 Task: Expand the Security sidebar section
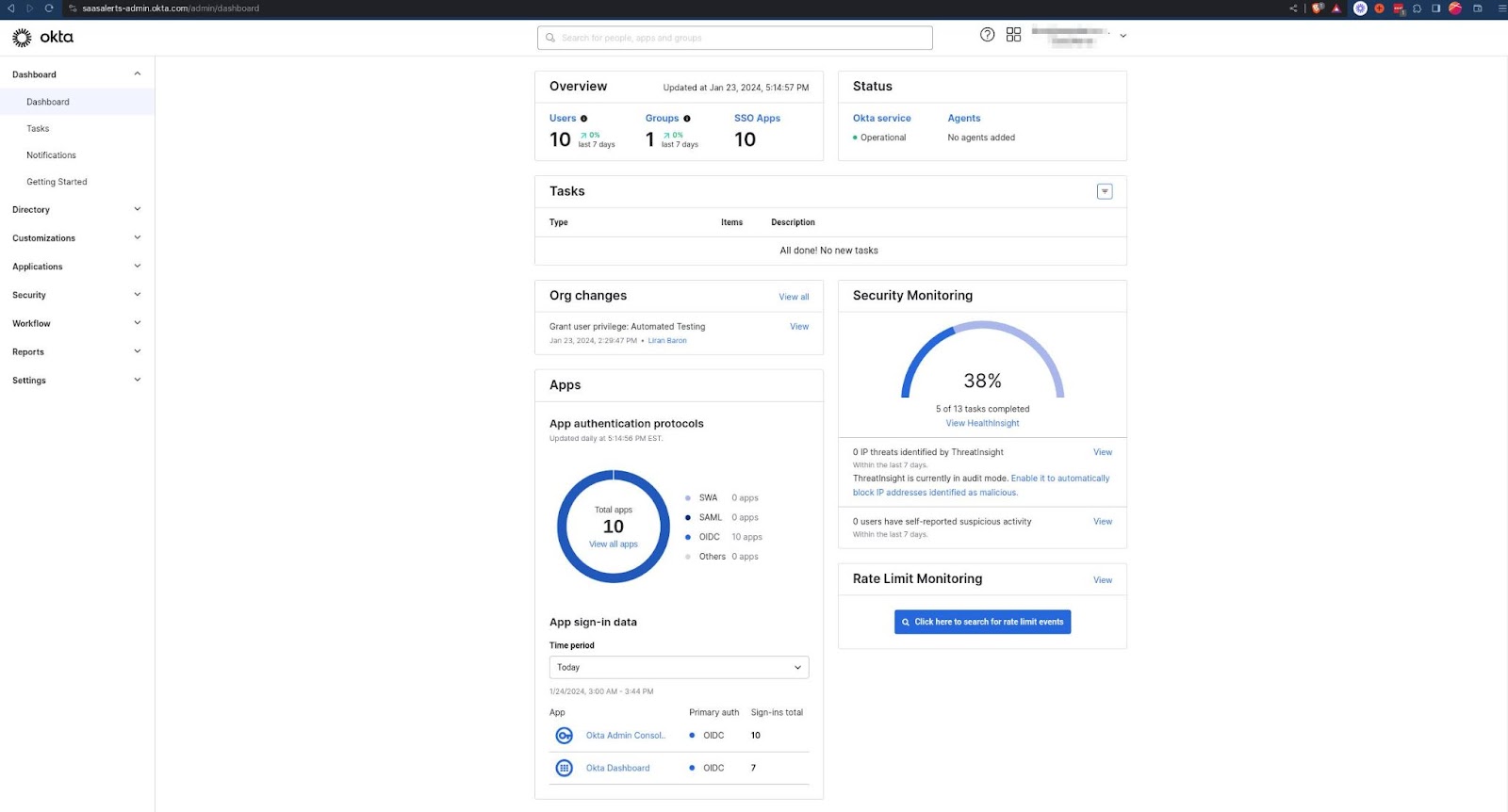[138, 295]
